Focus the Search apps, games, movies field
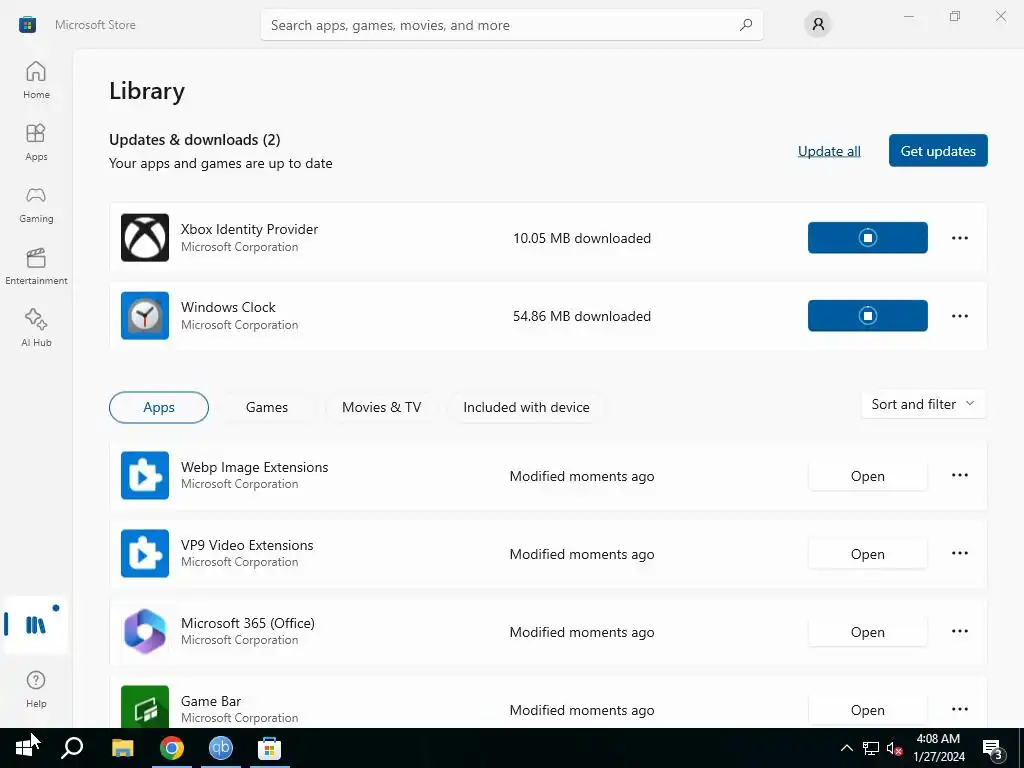This screenshot has width=1024, height=768. coord(511,25)
